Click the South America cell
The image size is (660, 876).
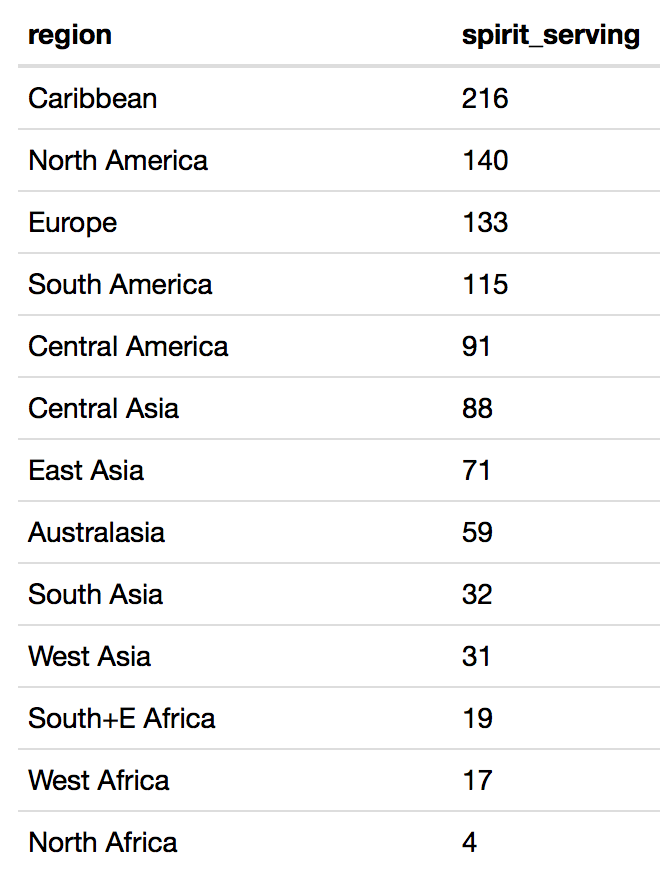[120, 285]
